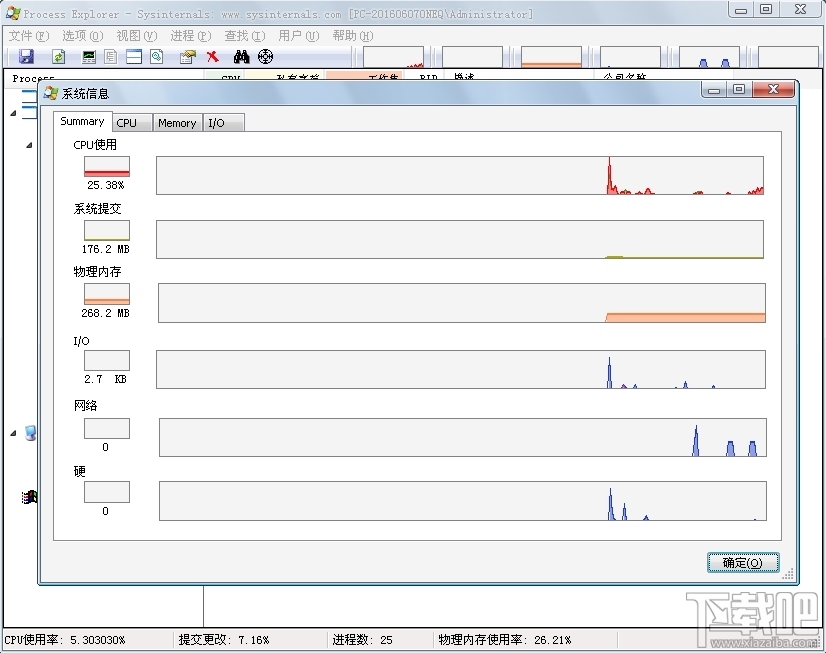Open System Information via the graph icon
This screenshot has height=653, width=826.
pos(87,57)
